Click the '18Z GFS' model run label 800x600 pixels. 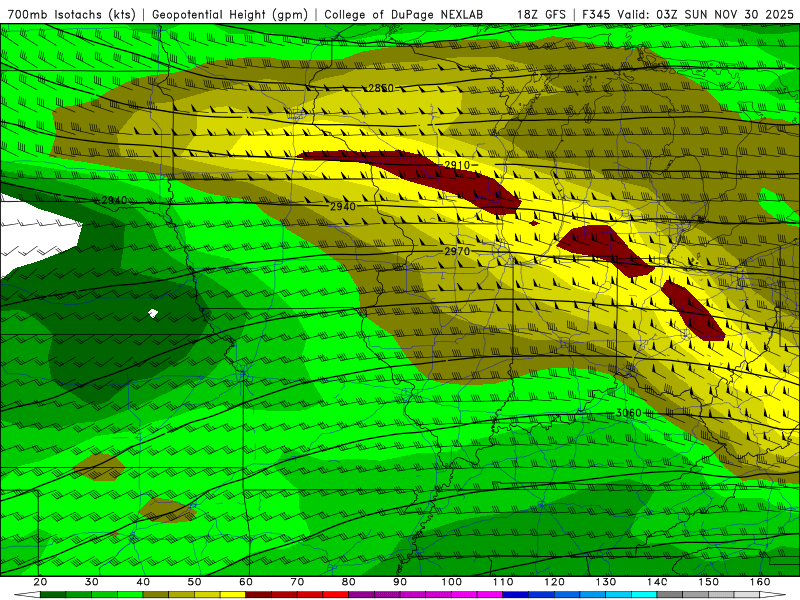coord(541,14)
